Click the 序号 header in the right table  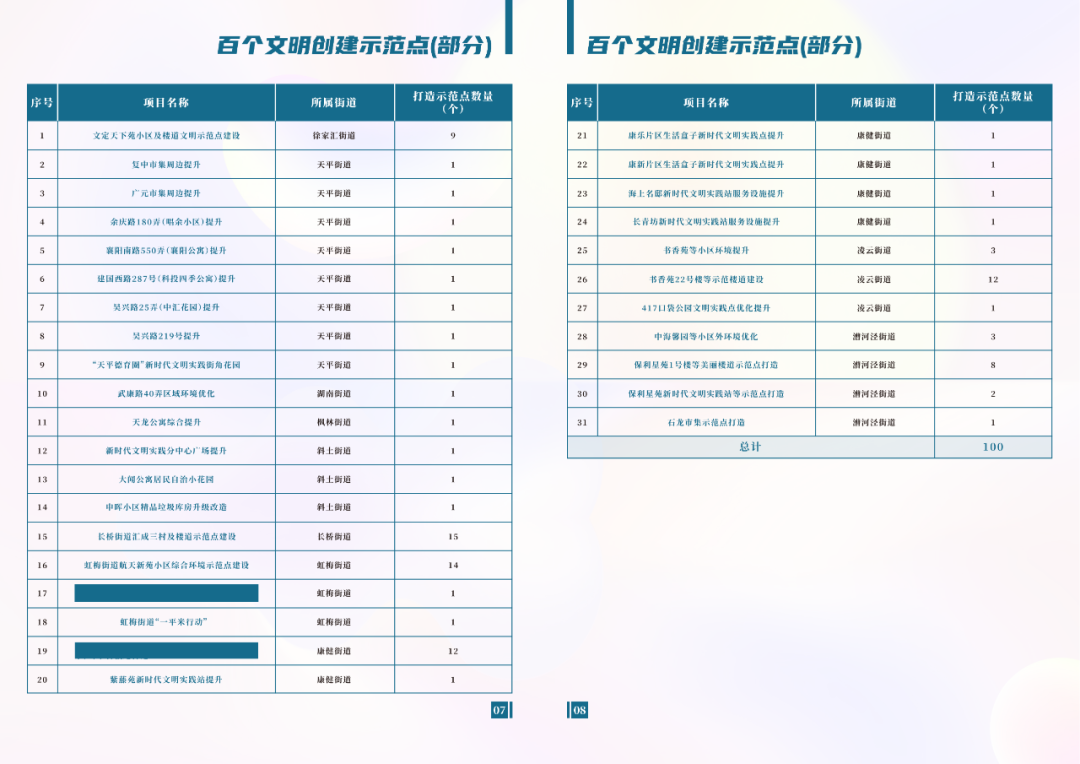click(x=581, y=103)
